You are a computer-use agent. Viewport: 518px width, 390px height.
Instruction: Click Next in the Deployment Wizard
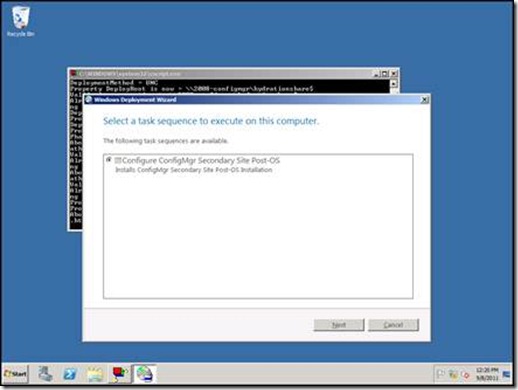pyautogui.click(x=339, y=325)
